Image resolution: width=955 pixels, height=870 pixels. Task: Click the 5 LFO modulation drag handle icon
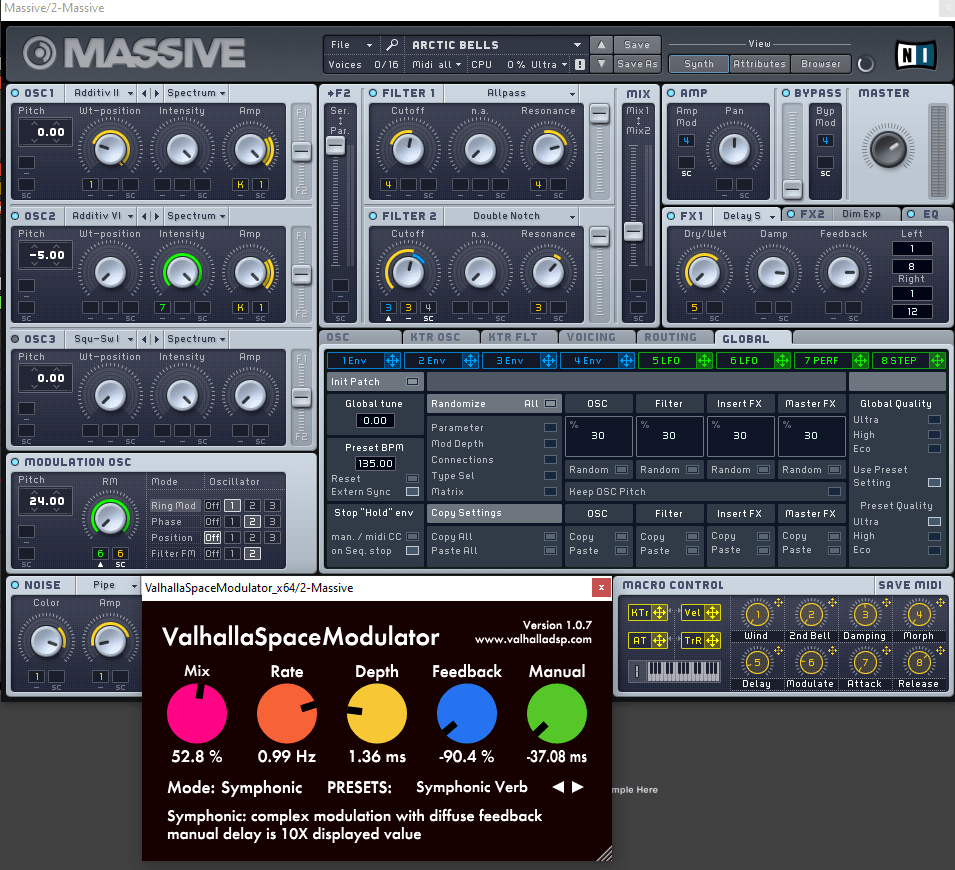[703, 360]
